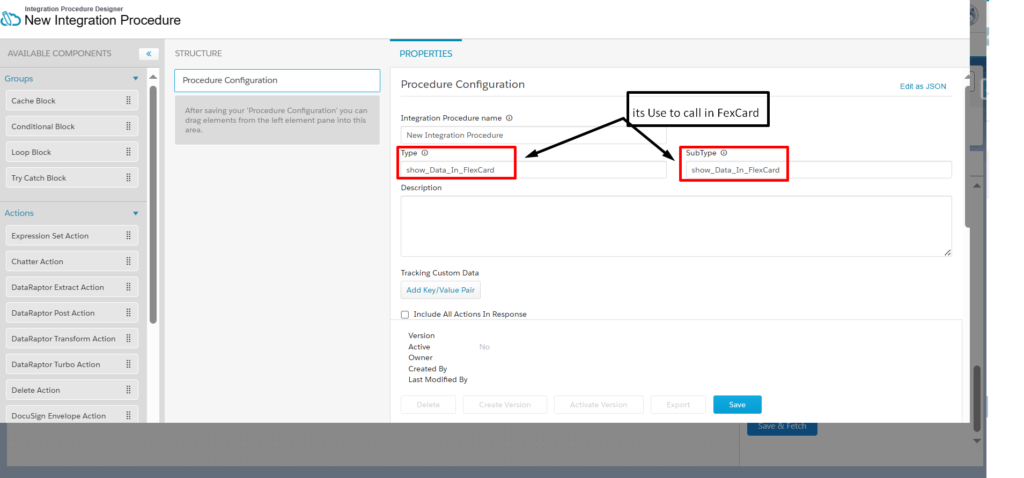Collapse the Actions section arrow

[136, 214]
